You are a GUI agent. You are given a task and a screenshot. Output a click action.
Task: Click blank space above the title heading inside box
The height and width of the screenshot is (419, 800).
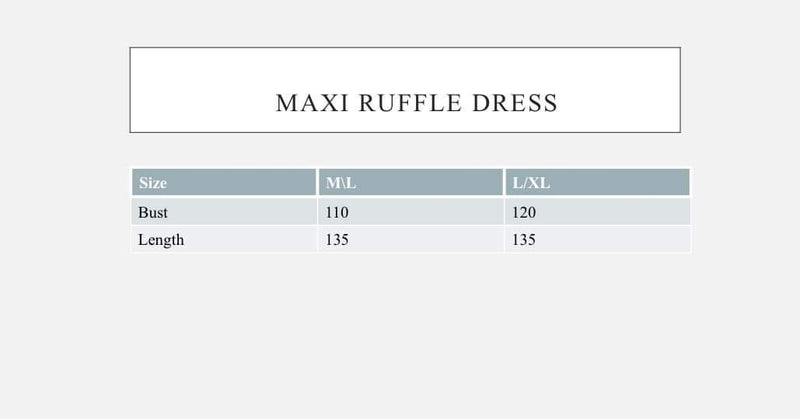pyautogui.click(x=405, y=67)
